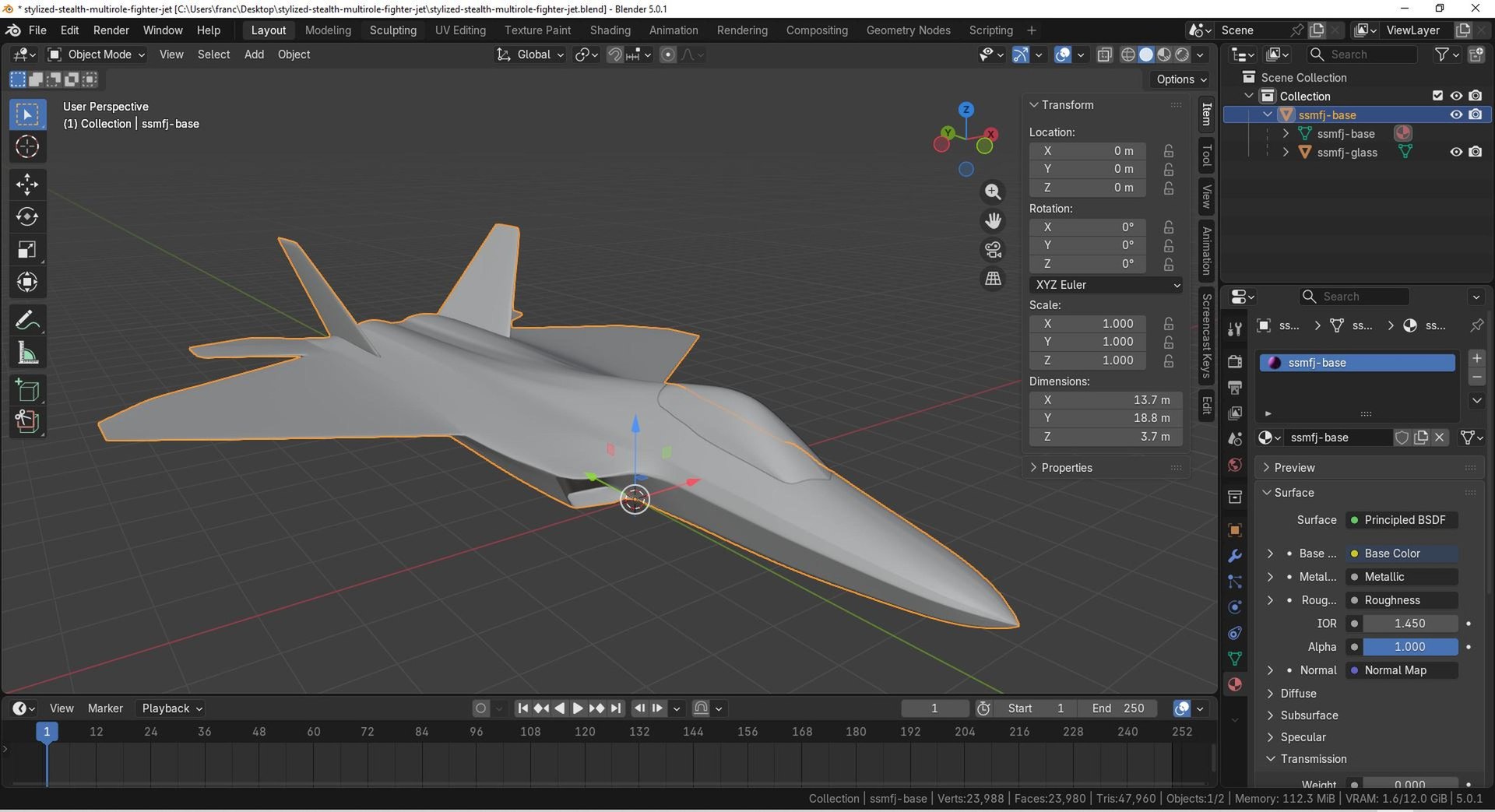Viewport: 1495px width, 812px height.
Task: Open the Object Data properties tab icon
Action: tap(1235, 659)
